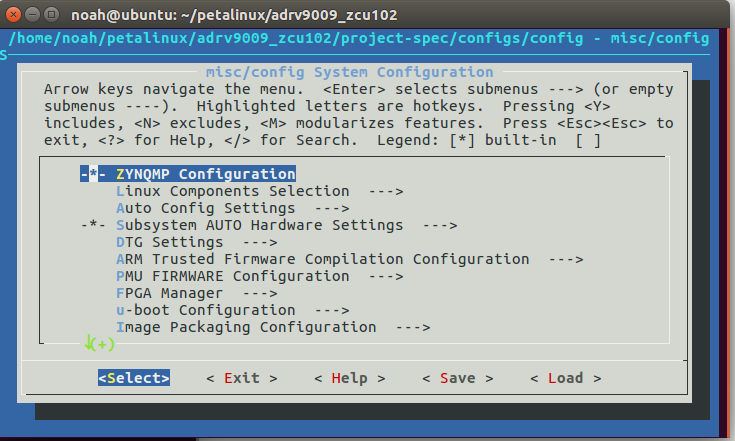The height and width of the screenshot is (441, 735).
Task: Click the green scroll-down (+) indicator
Action: point(99,344)
